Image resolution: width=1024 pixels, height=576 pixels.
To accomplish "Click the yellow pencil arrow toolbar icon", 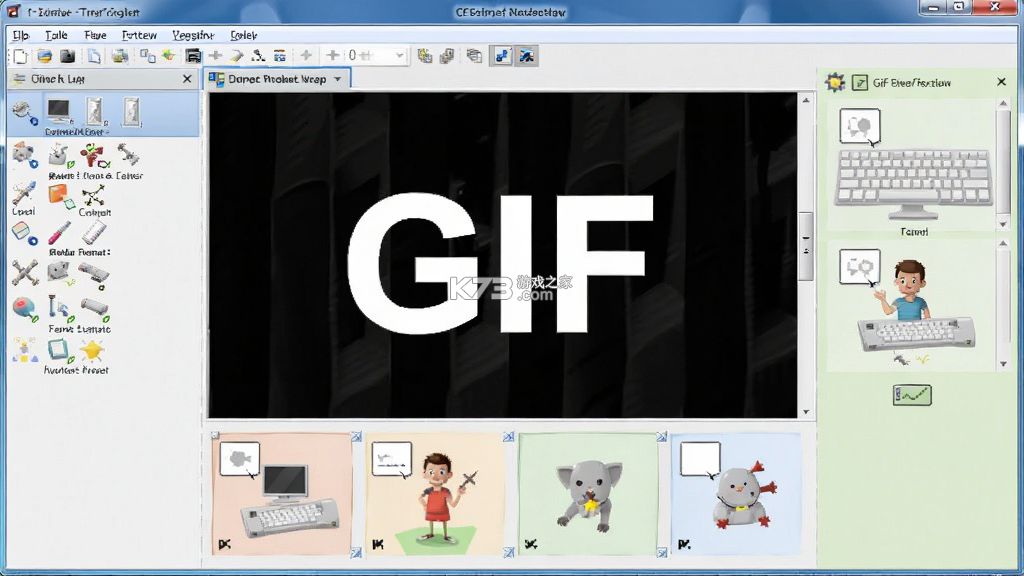I will 237,56.
